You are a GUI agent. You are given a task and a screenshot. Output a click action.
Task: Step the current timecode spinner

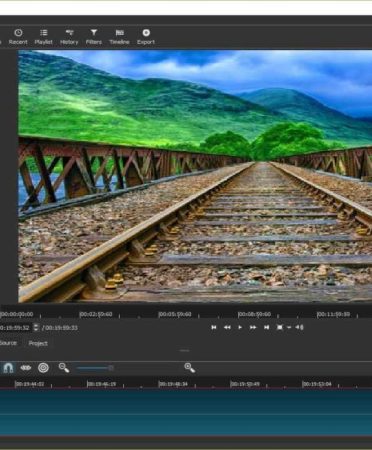(x=36, y=328)
